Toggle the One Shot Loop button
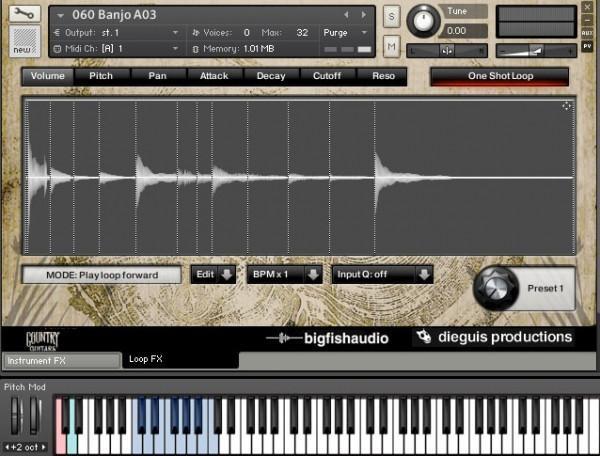Image resolution: width=600 pixels, height=456 pixels. [x=499, y=76]
